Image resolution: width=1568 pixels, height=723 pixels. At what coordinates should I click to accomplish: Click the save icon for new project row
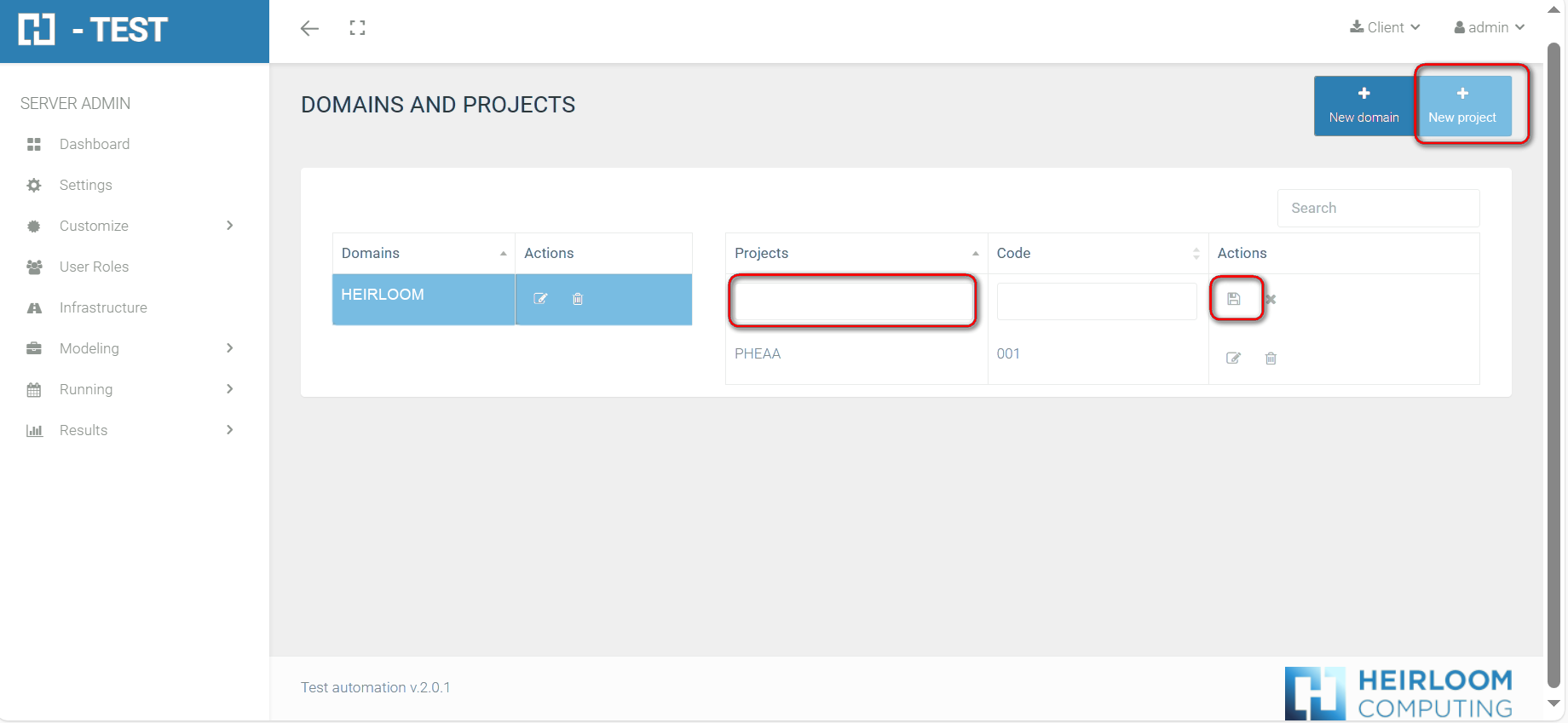(1233, 299)
